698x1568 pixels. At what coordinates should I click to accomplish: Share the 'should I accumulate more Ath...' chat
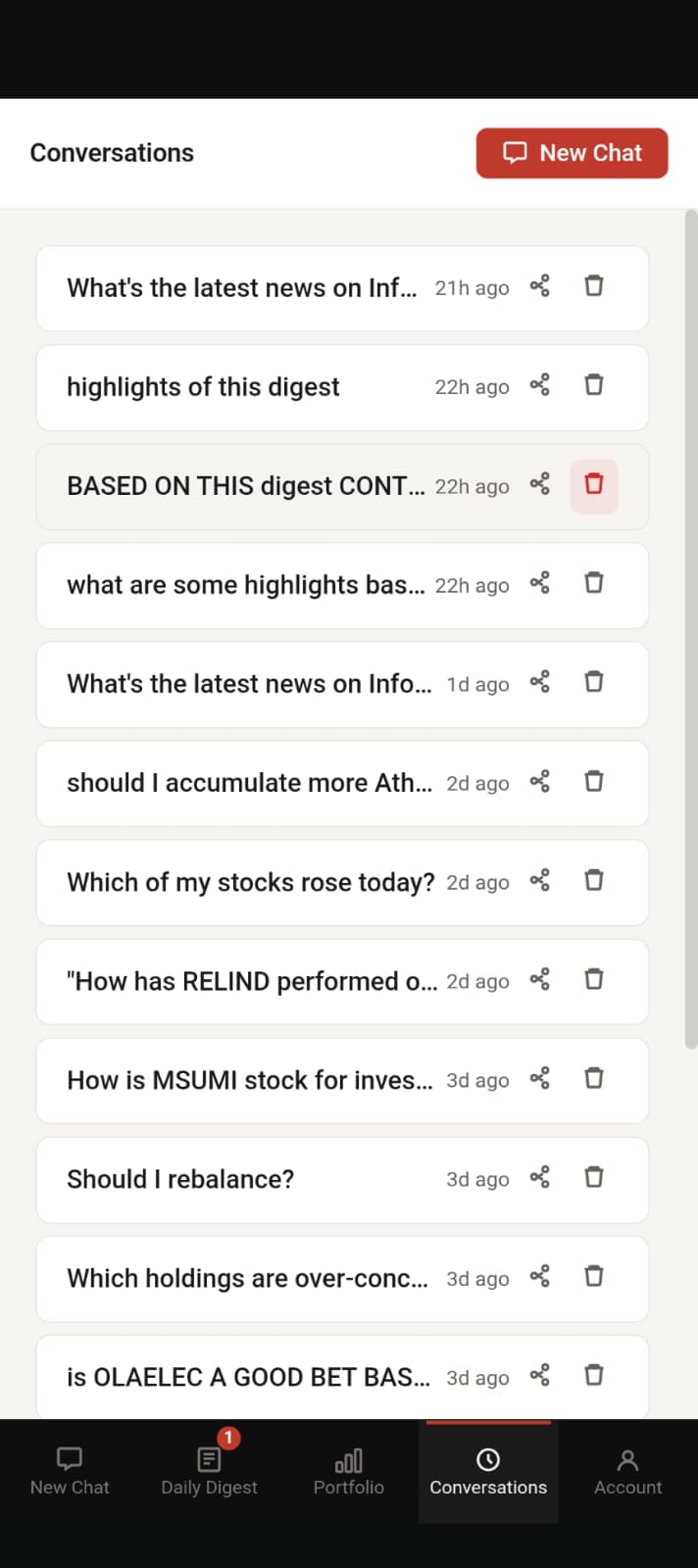[x=539, y=781]
